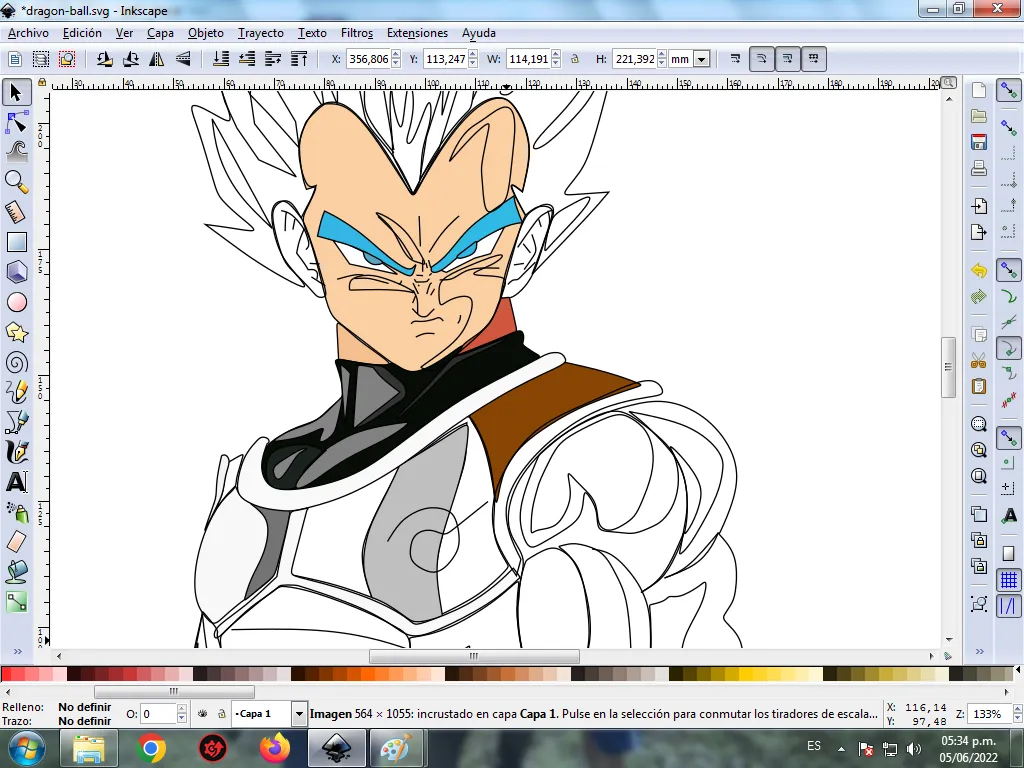The height and width of the screenshot is (768, 1024).
Task: Toggle the width/height ratio lock
Action: (x=575, y=59)
